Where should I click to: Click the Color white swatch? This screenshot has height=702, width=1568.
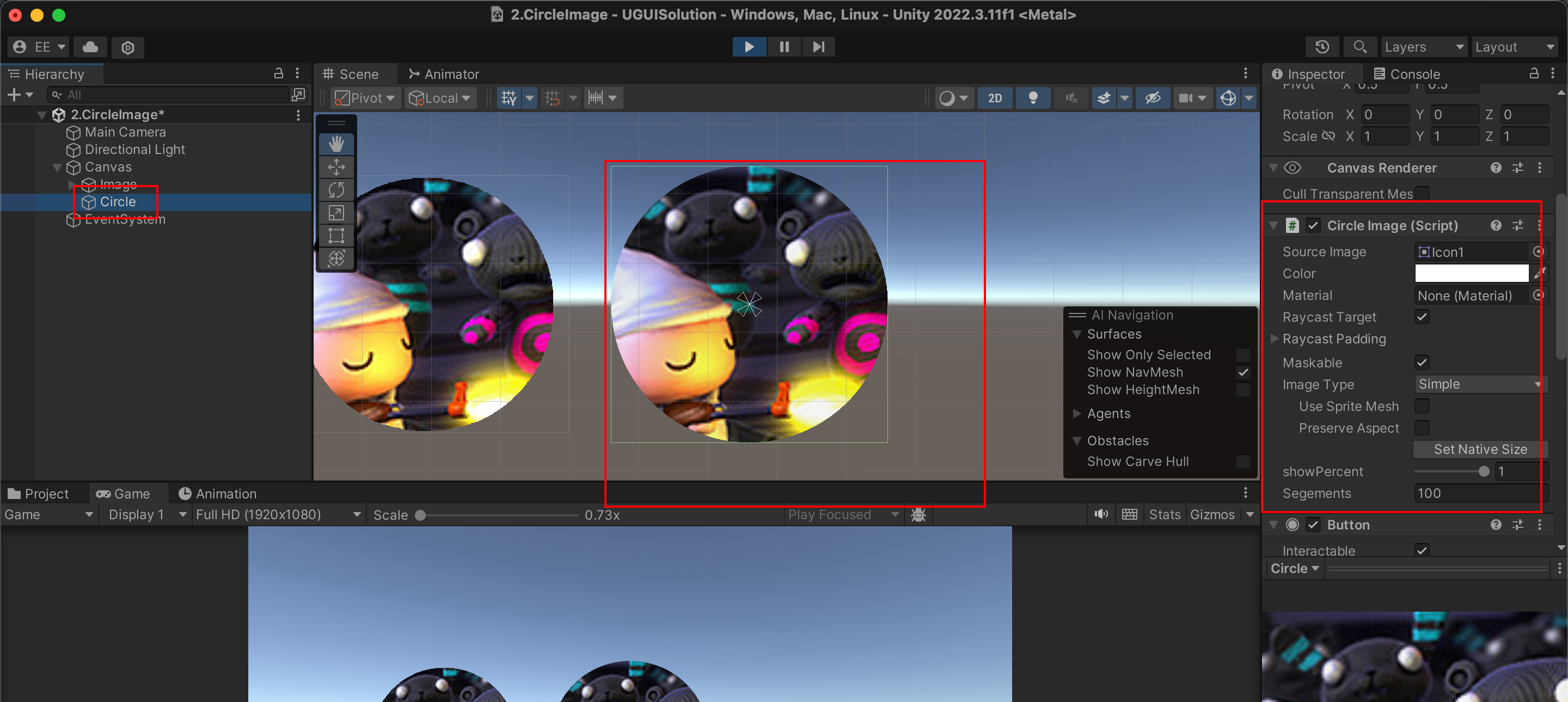point(1471,274)
